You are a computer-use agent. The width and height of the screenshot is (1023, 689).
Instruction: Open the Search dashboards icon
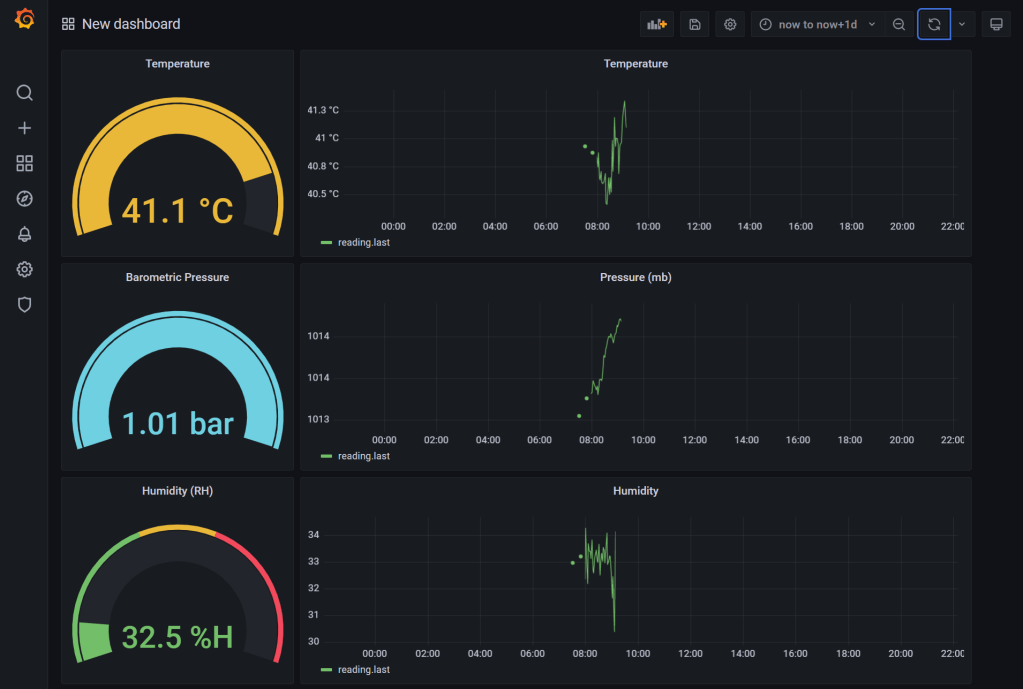[x=24, y=92]
